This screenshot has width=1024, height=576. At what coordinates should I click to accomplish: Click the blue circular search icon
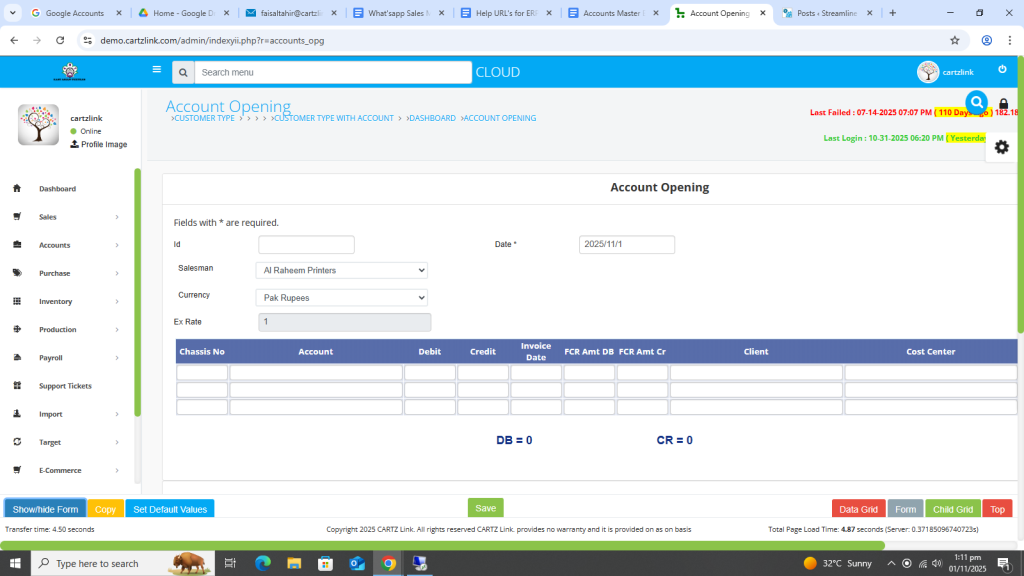(976, 102)
